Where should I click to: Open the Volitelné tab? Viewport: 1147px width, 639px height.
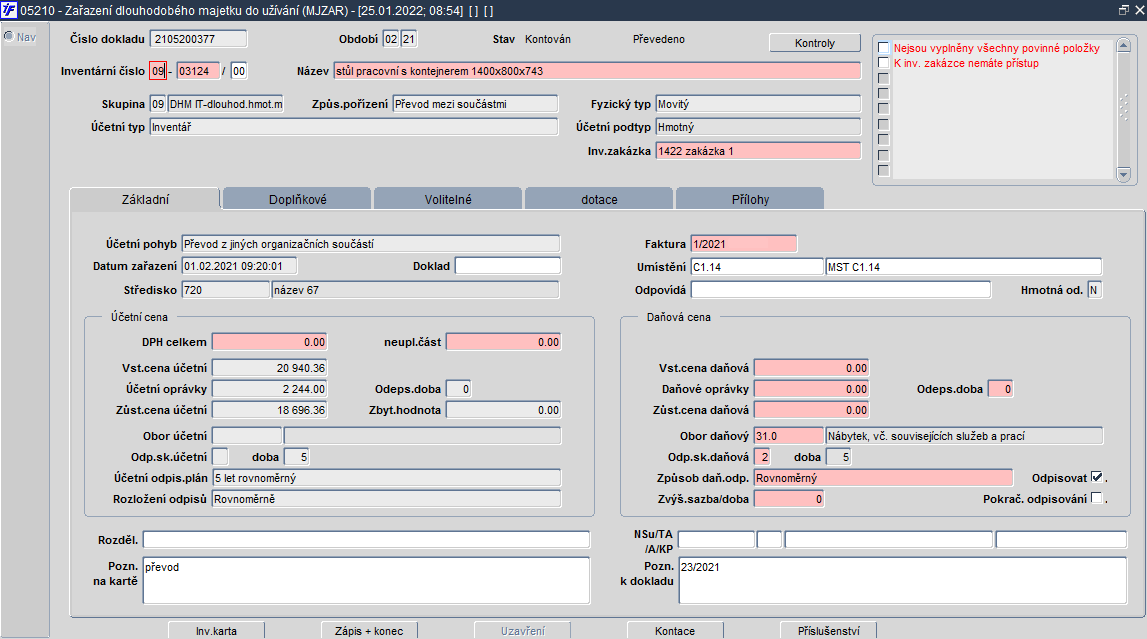(447, 199)
